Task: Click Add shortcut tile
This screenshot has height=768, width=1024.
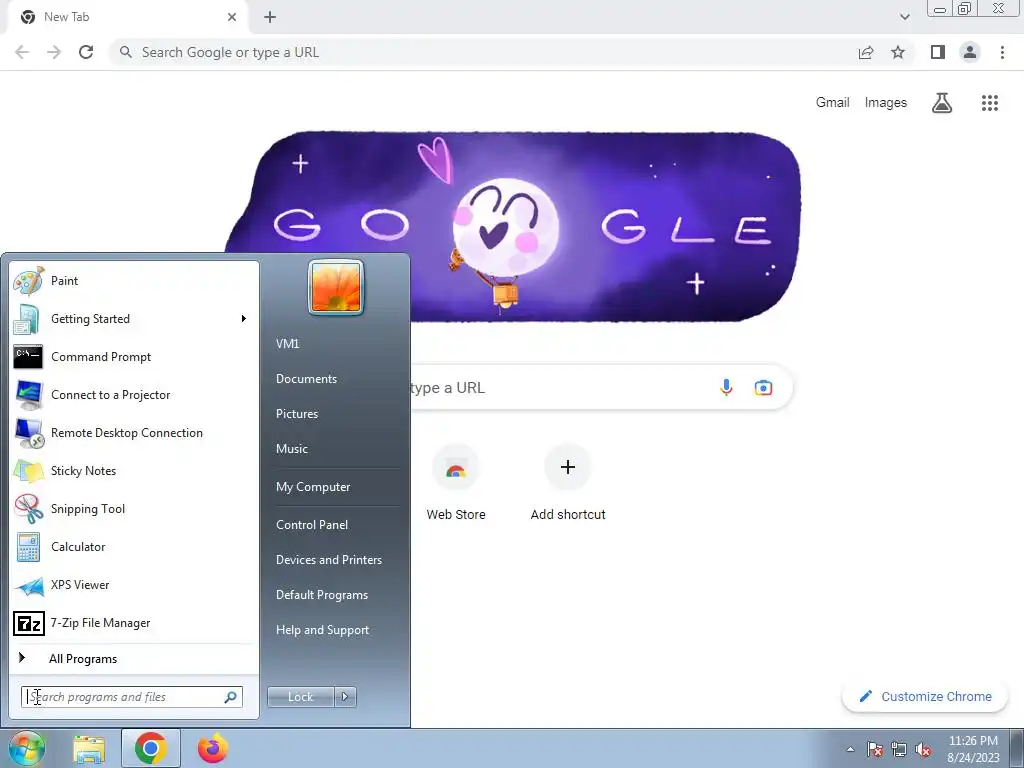Action: (x=568, y=483)
